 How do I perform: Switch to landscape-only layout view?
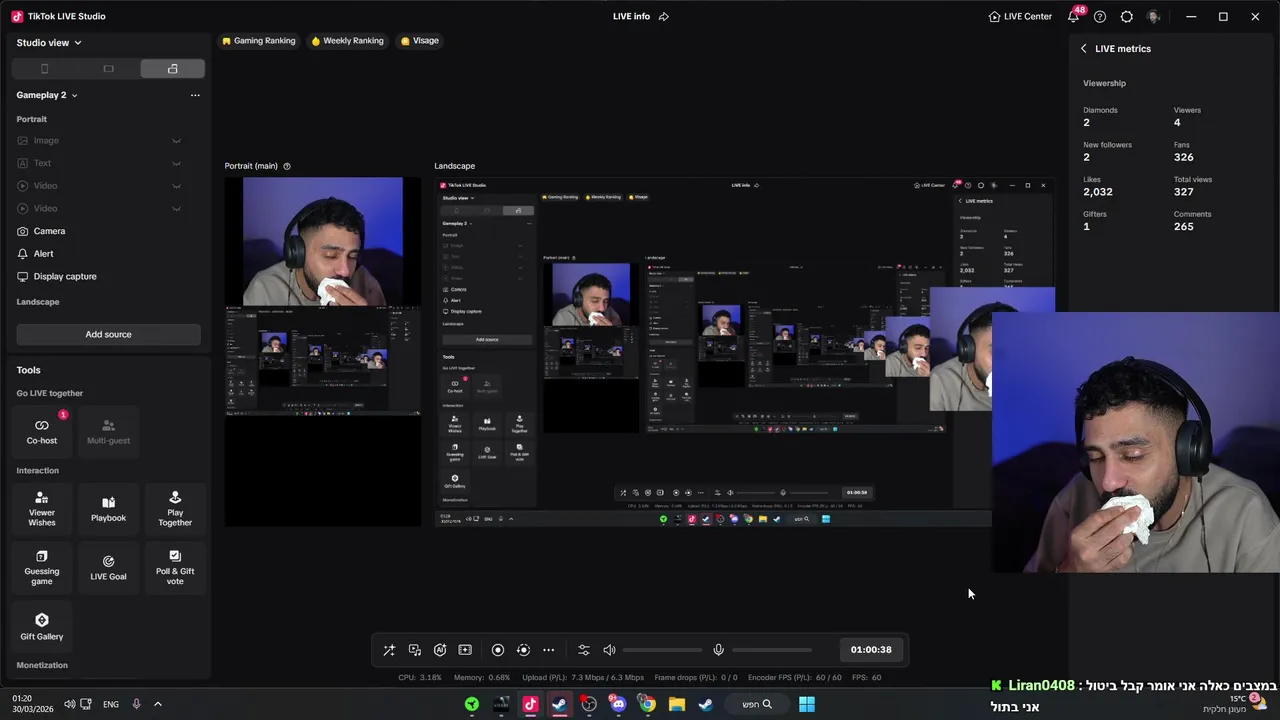click(x=108, y=69)
